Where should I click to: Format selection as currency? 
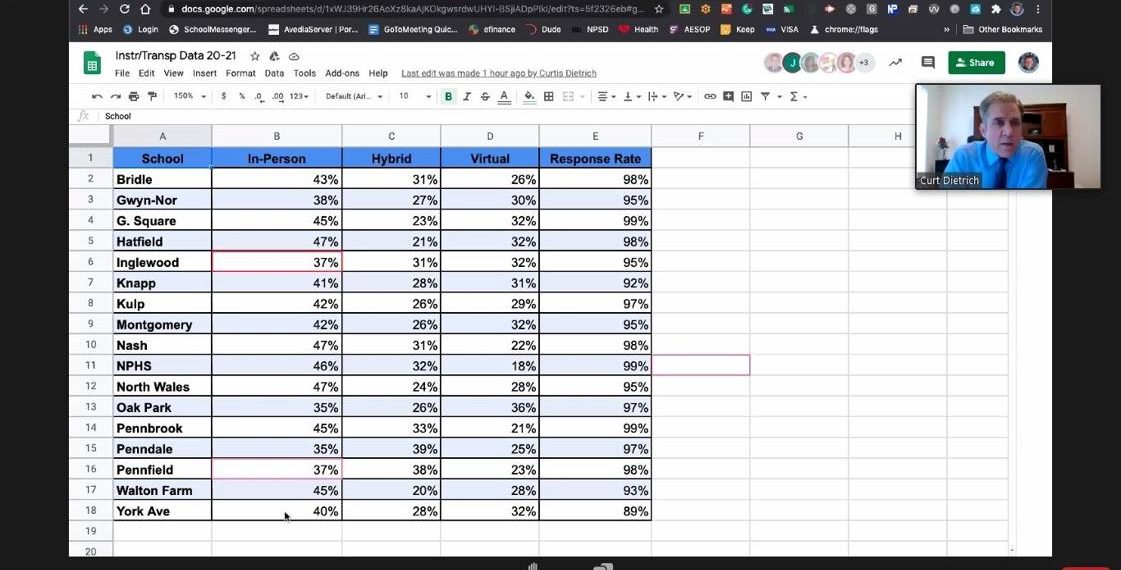pyautogui.click(x=224, y=97)
